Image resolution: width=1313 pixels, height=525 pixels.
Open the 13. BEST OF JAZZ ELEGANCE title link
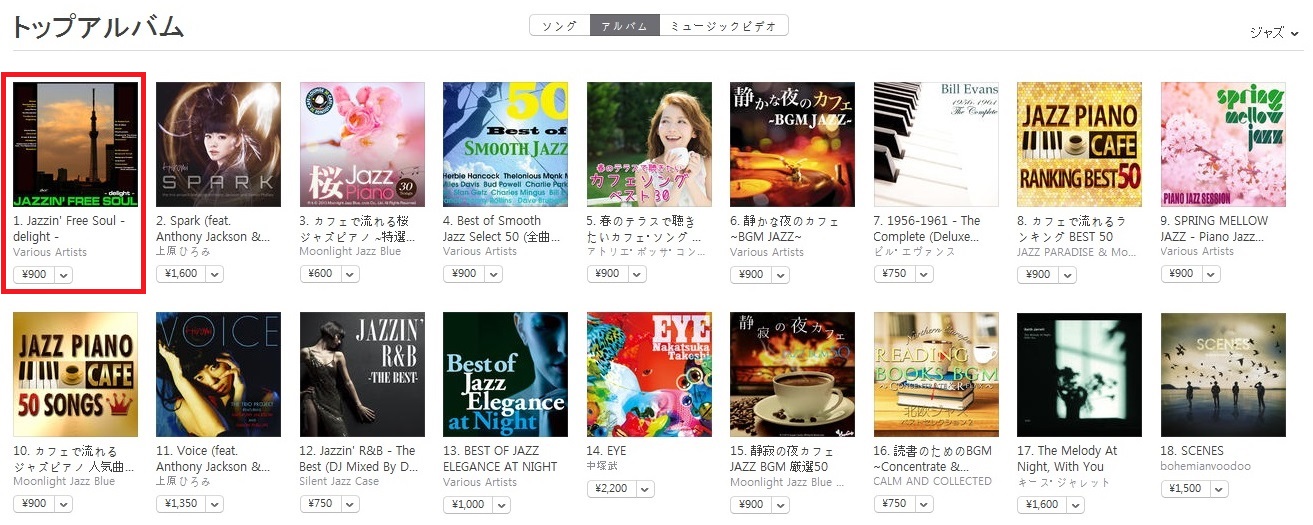click(x=500, y=458)
